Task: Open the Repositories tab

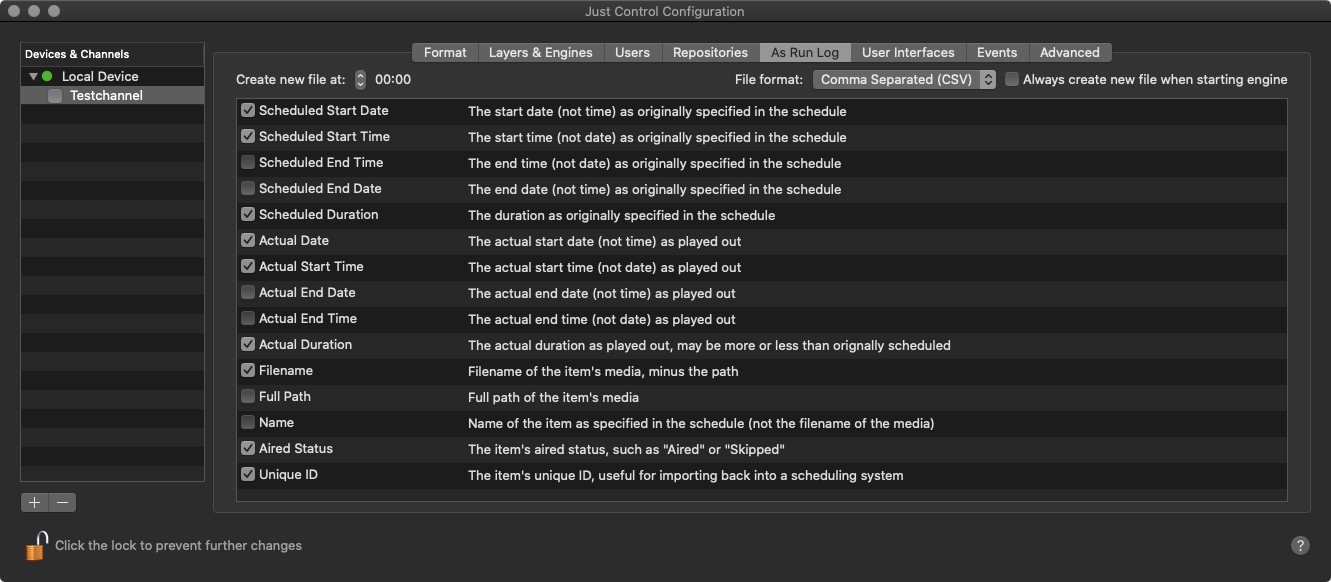Action: (710, 52)
